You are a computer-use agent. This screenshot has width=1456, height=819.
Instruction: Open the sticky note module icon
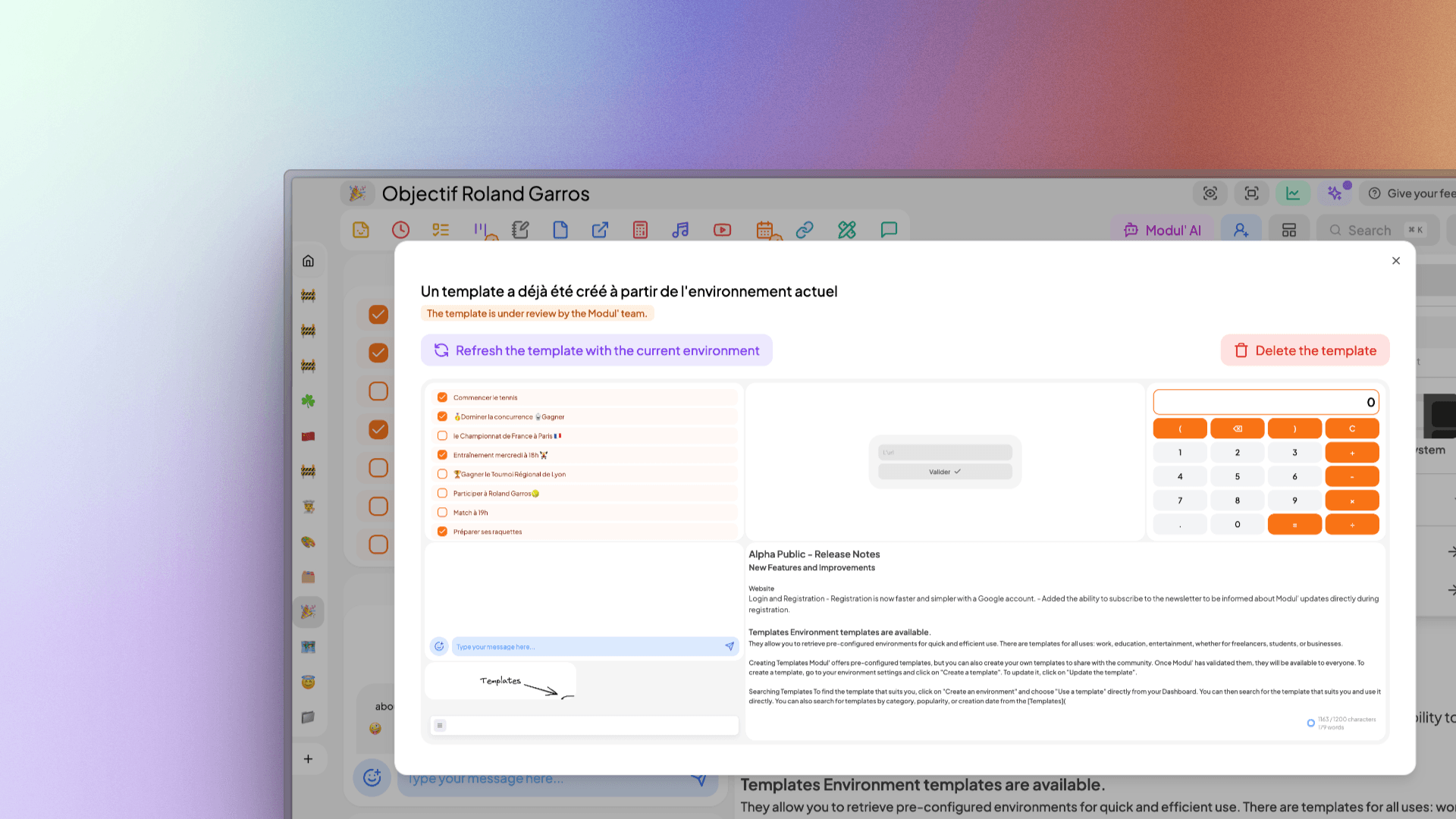[361, 230]
